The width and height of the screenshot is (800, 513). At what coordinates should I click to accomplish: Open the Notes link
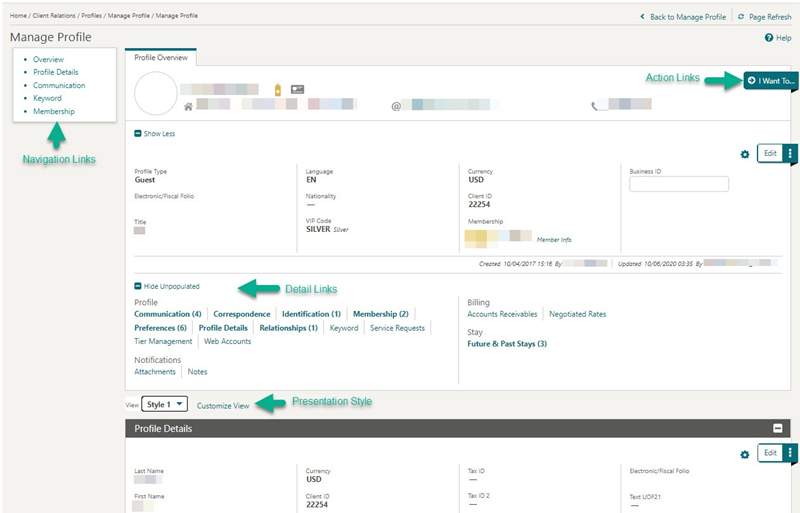click(x=197, y=372)
